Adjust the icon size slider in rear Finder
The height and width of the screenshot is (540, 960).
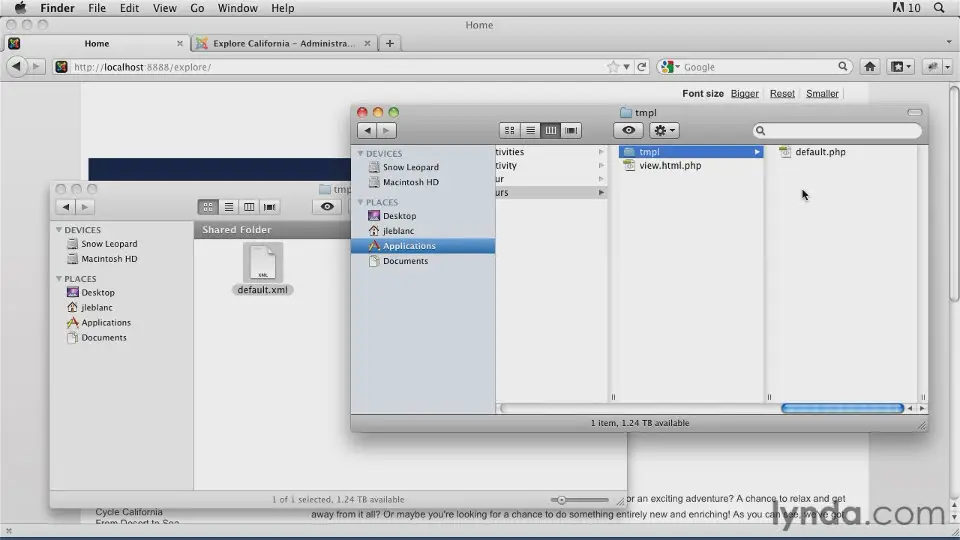[x=561, y=500]
